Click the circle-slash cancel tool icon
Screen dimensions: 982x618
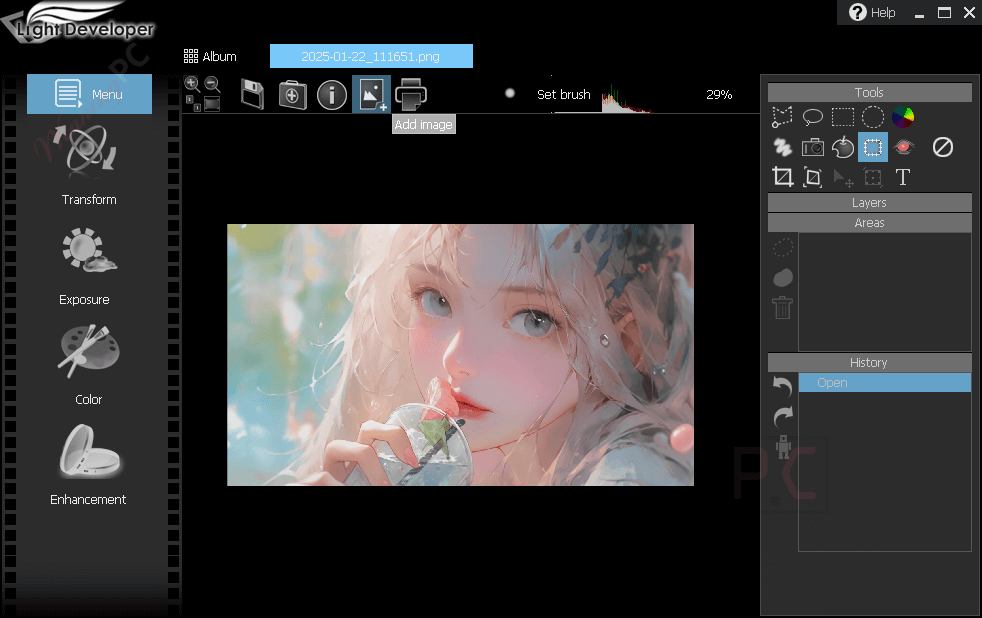pyautogui.click(x=943, y=147)
